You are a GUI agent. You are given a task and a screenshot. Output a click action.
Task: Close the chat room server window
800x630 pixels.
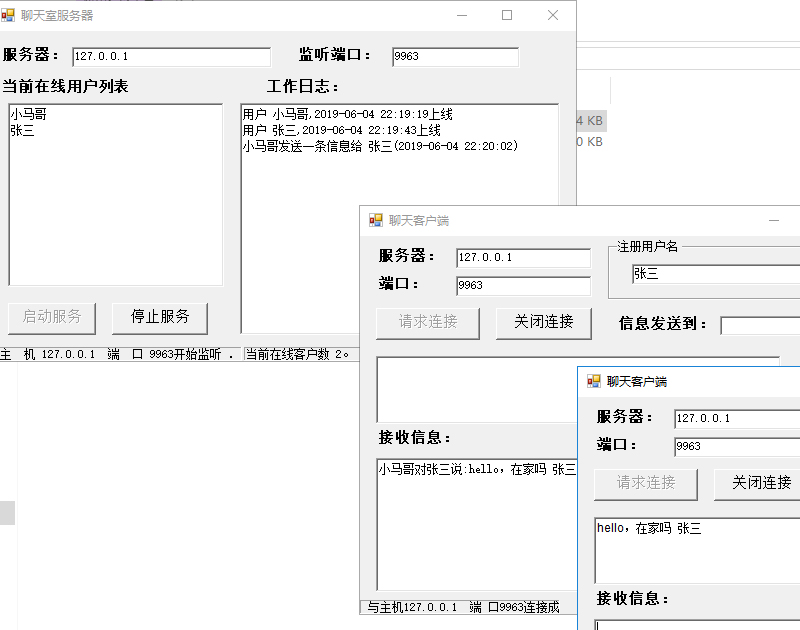(x=553, y=15)
